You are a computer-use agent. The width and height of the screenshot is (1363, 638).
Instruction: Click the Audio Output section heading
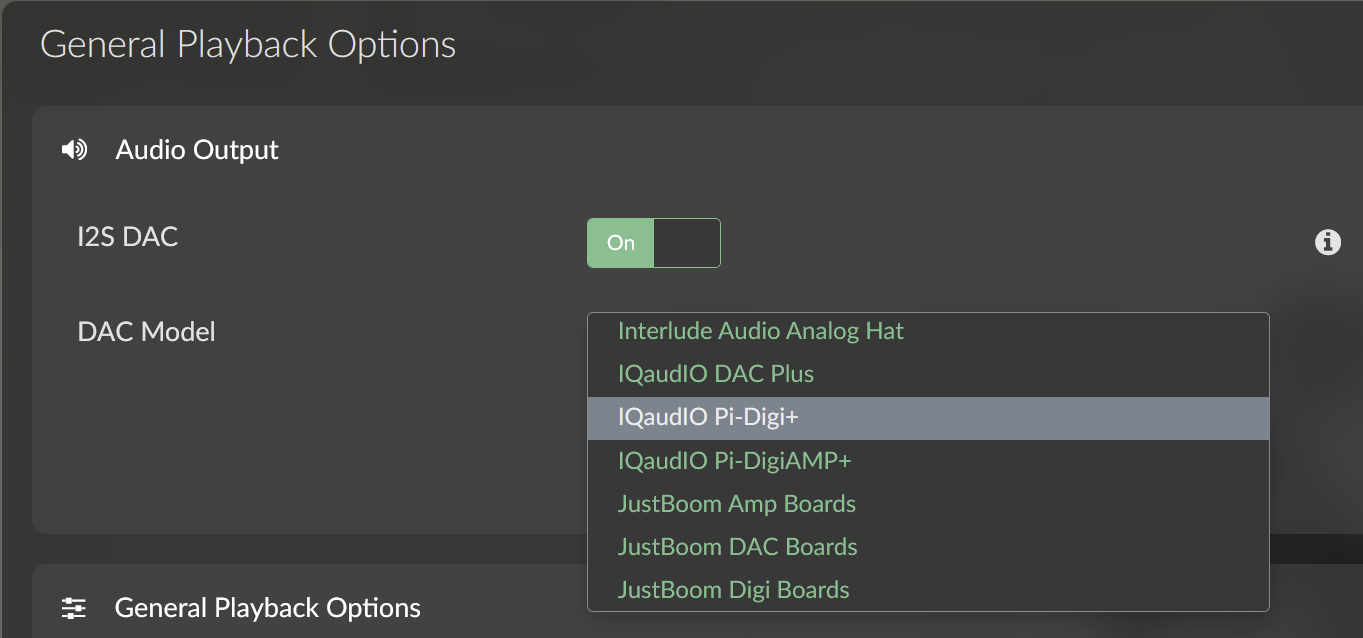(x=197, y=150)
